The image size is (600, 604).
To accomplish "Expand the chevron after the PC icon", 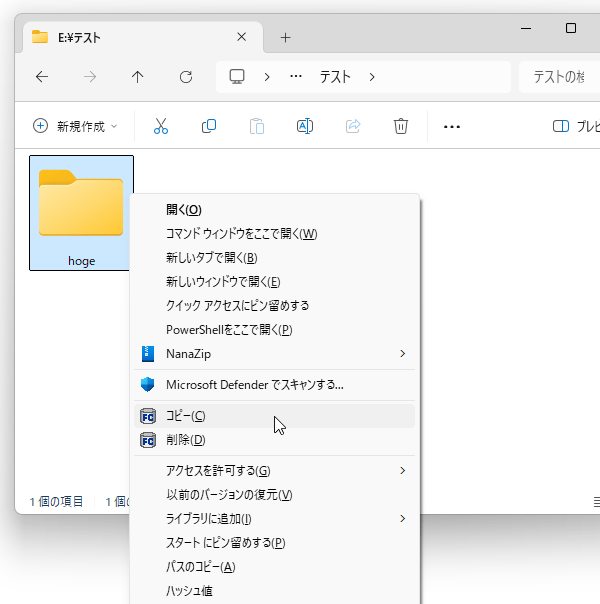I will pyautogui.click(x=266, y=77).
